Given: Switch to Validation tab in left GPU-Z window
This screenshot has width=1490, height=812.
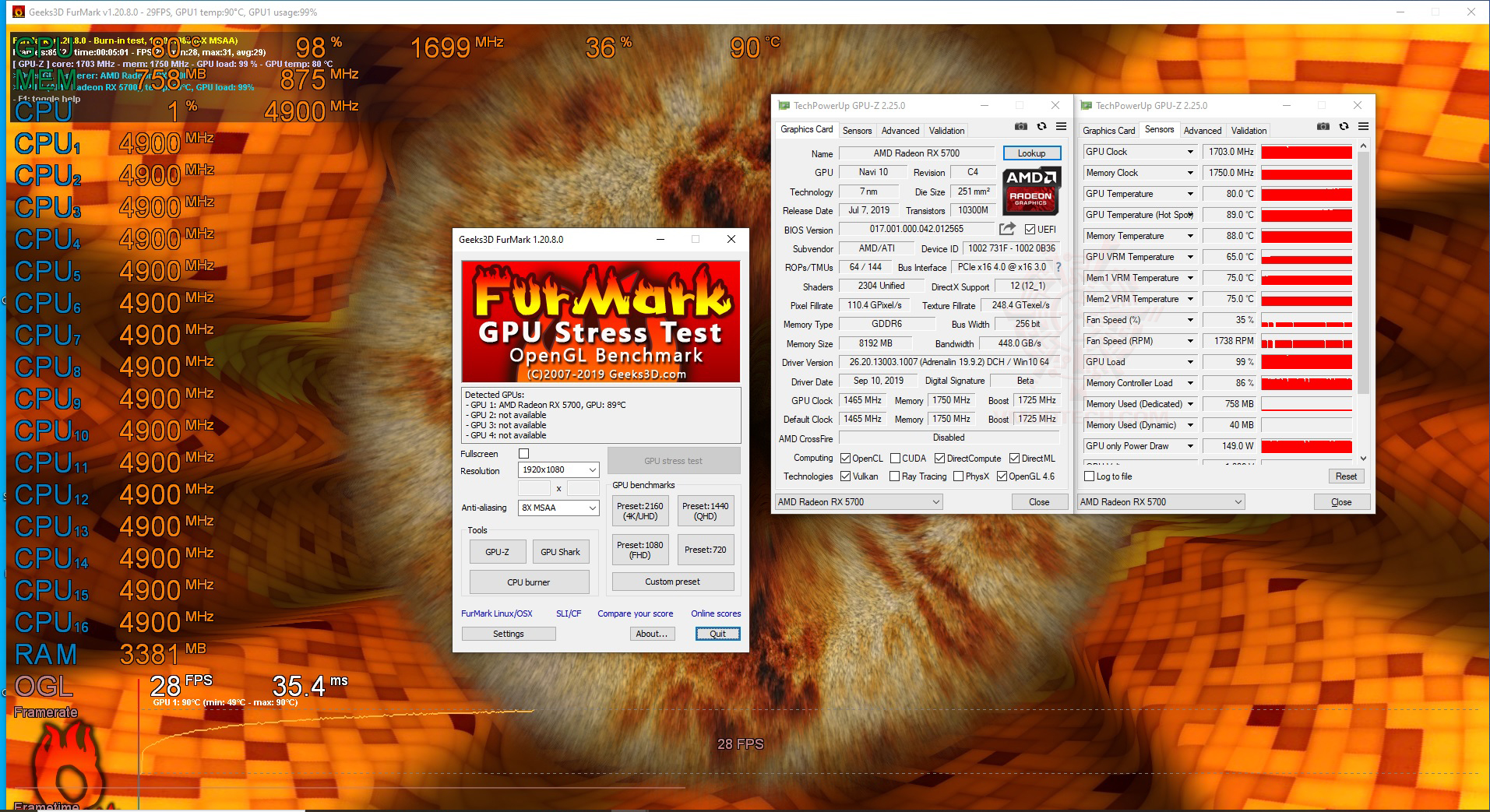Looking at the screenshot, I should click(x=946, y=131).
